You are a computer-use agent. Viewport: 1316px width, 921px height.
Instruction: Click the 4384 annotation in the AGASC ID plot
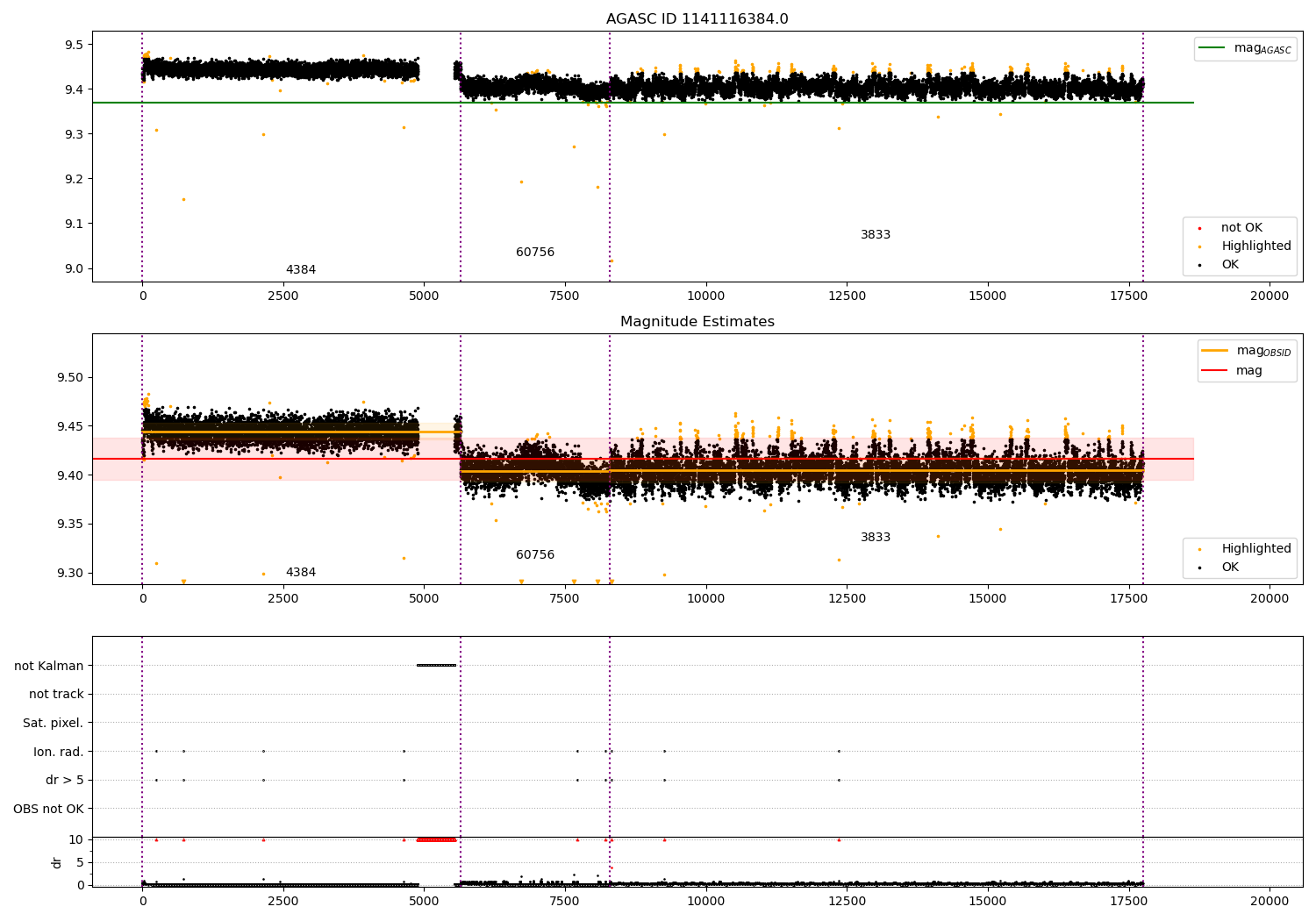tap(301, 270)
